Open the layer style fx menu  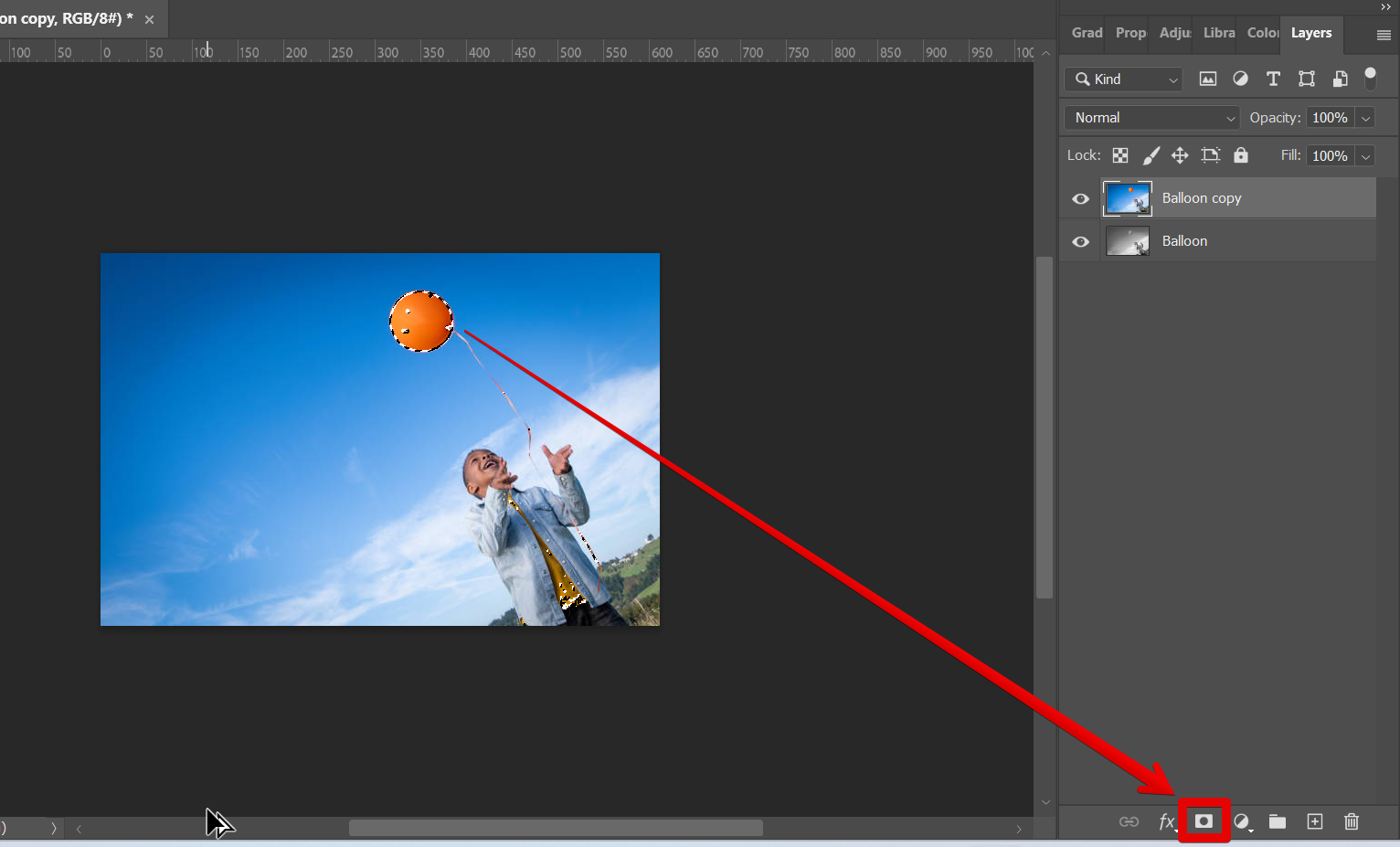pos(1166,821)
